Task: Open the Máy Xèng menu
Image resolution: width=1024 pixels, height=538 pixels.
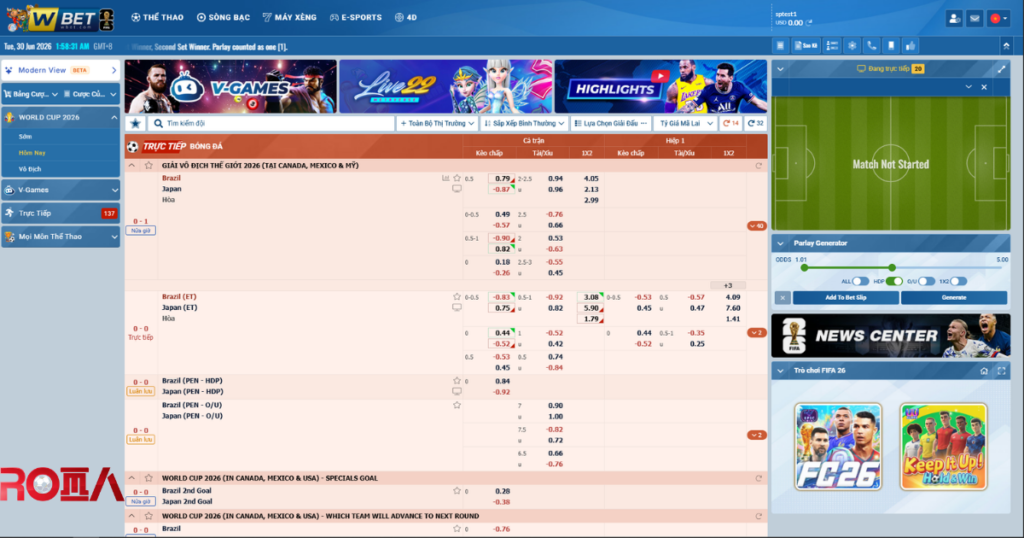Action: [289, 18]
